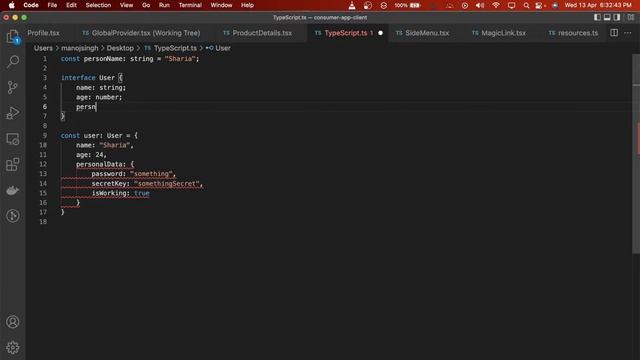Toggle the primary sidebar layout icon

click(x=597, y=17)
